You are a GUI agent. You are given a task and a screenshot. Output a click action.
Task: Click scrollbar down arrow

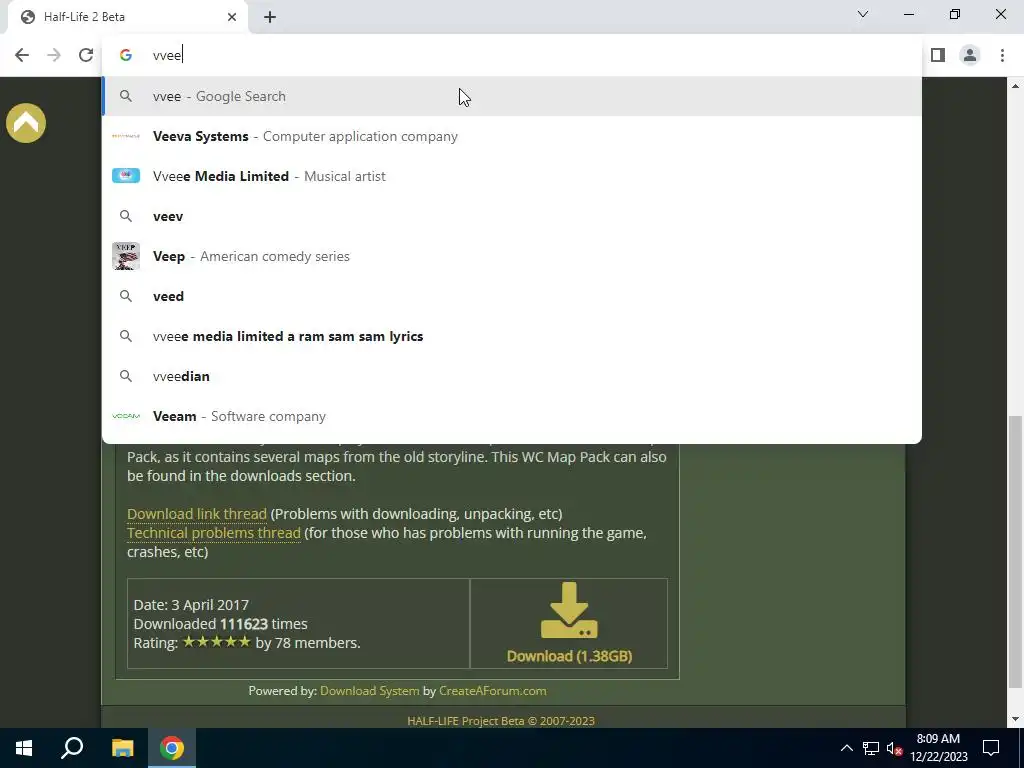point(1015,720)
